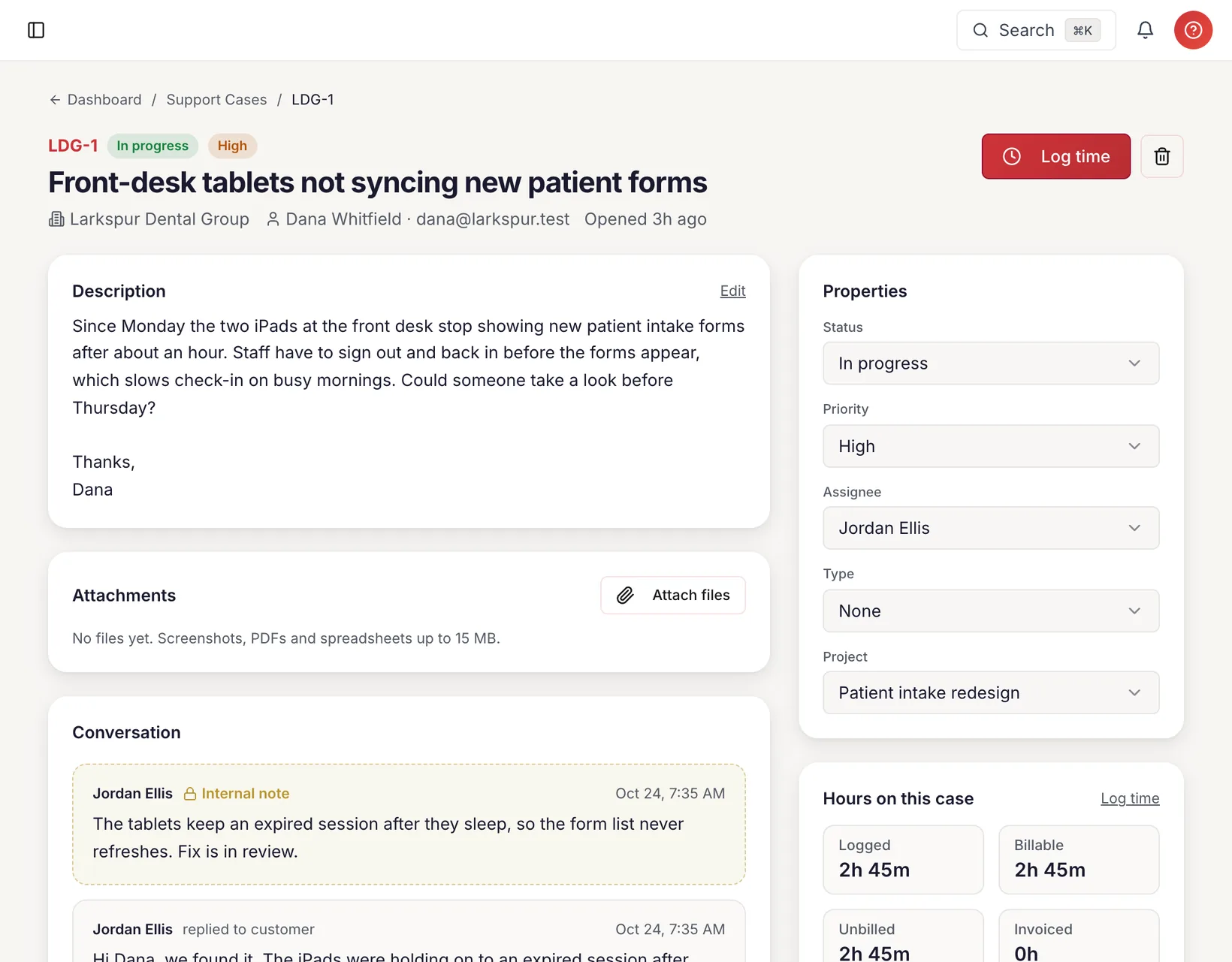
Task: Delete case with trash icon
Action: click(x=1162, y=156)
